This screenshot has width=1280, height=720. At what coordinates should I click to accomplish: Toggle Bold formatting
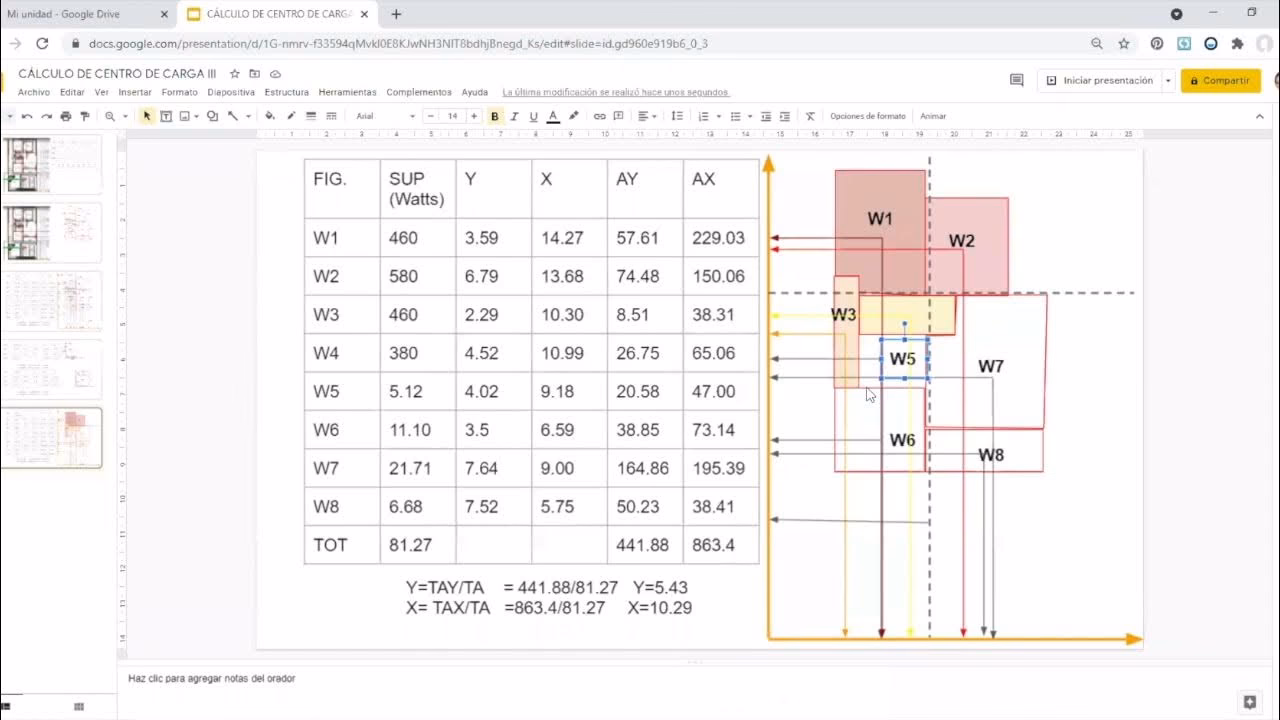click(495, 116)
